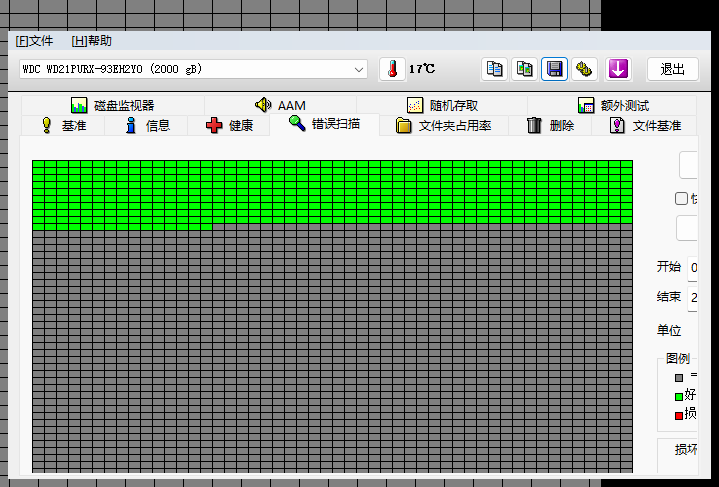Click the purple download arrow icon
The height and width of the screenshot is (487, 719).
click(618, 69)
